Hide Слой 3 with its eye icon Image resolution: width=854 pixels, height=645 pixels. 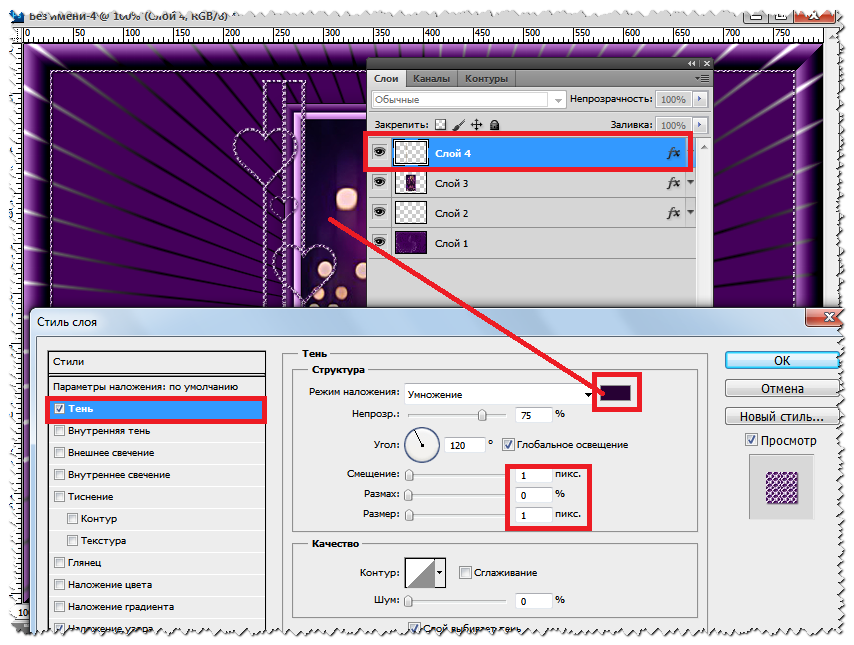pyautogui.click(x=380, y=182)
